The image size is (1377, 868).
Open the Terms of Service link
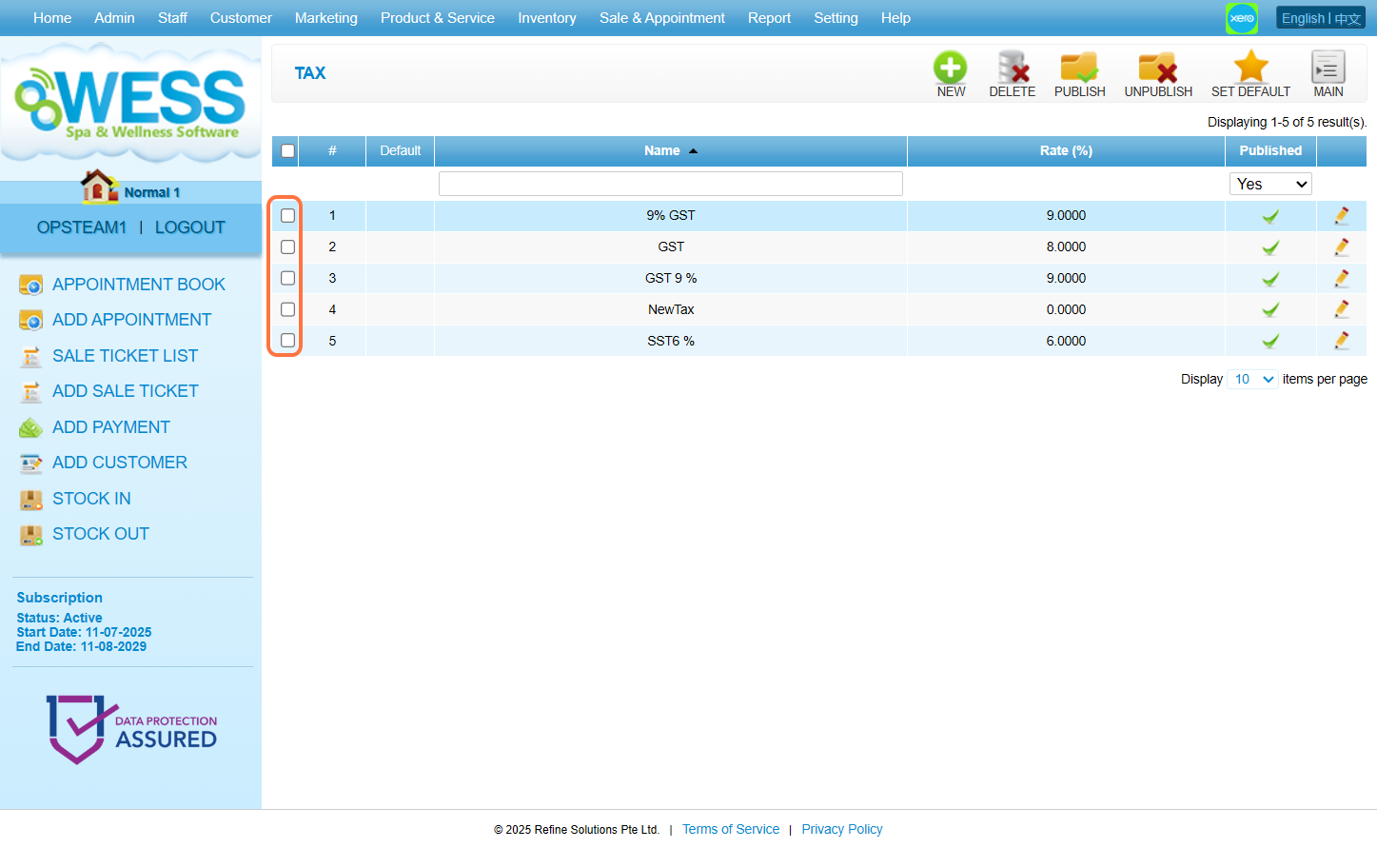pos(730,830)
